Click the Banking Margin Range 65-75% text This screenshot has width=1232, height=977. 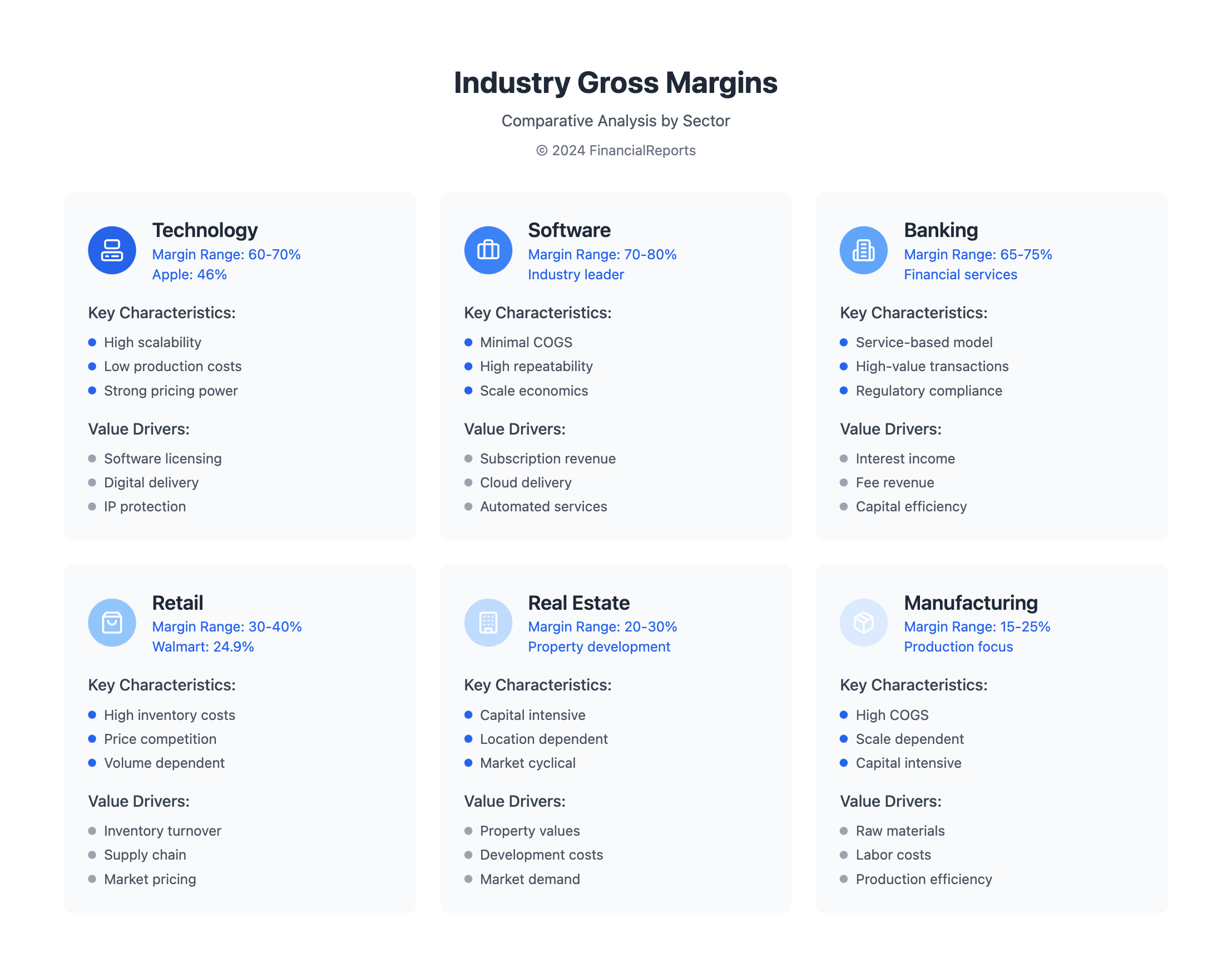(977, 254)
